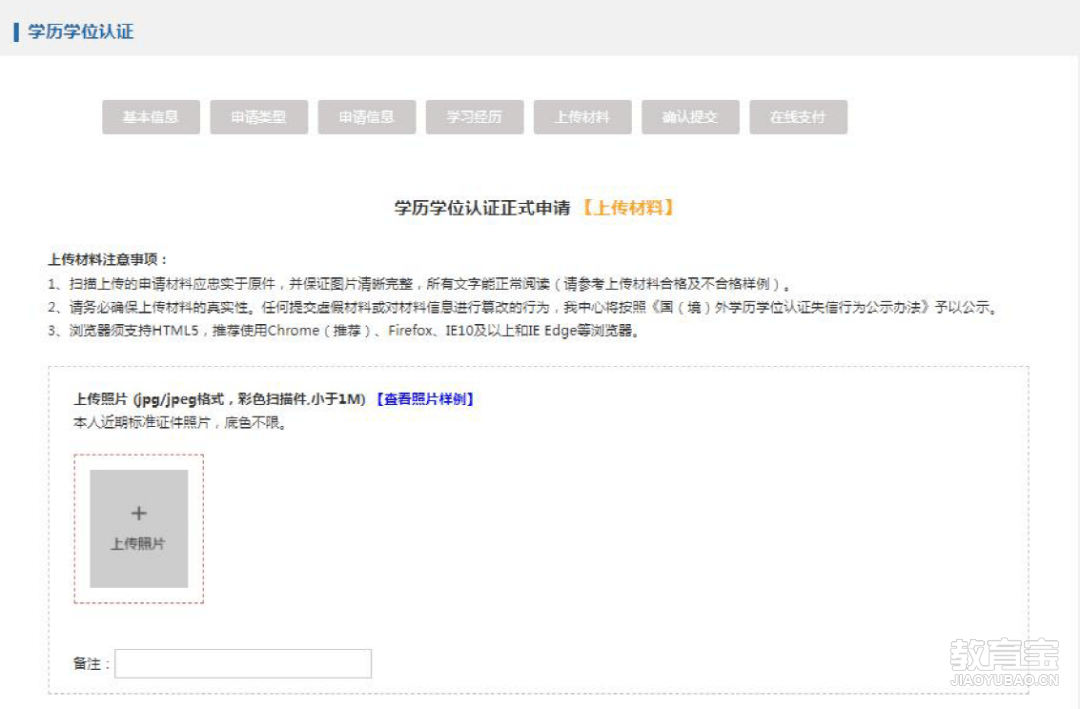Click the plus icon to upload photo
The height and width of the screenshot is (709, 1080).
138,513
